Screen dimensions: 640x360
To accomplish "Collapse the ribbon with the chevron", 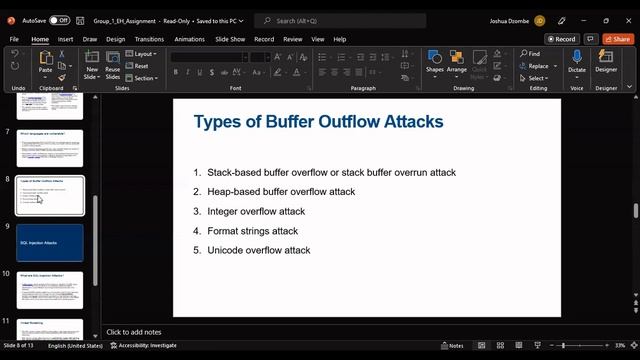I will point(629,87).
